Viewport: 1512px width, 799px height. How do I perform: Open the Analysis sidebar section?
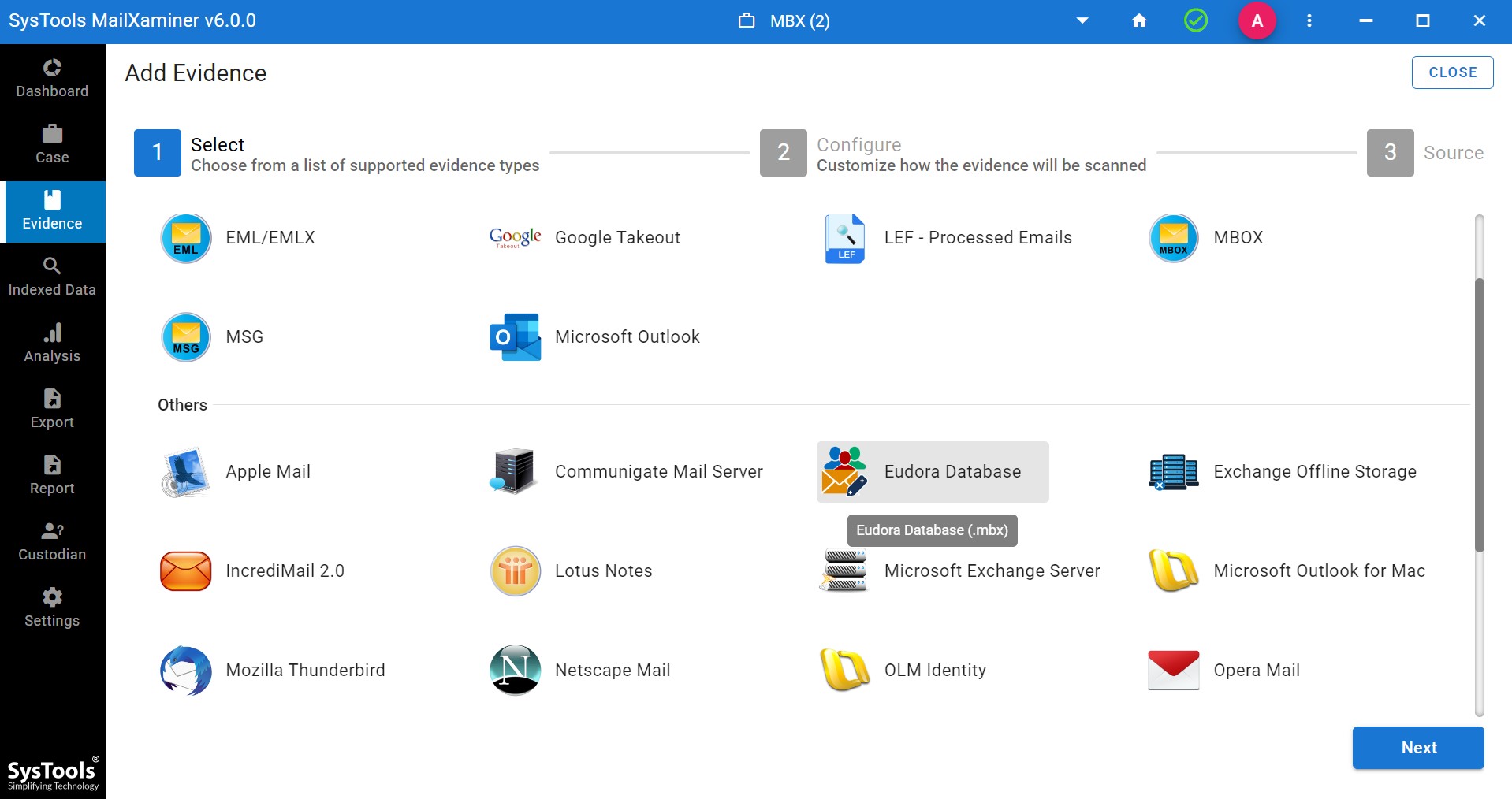tap(52, 344)
